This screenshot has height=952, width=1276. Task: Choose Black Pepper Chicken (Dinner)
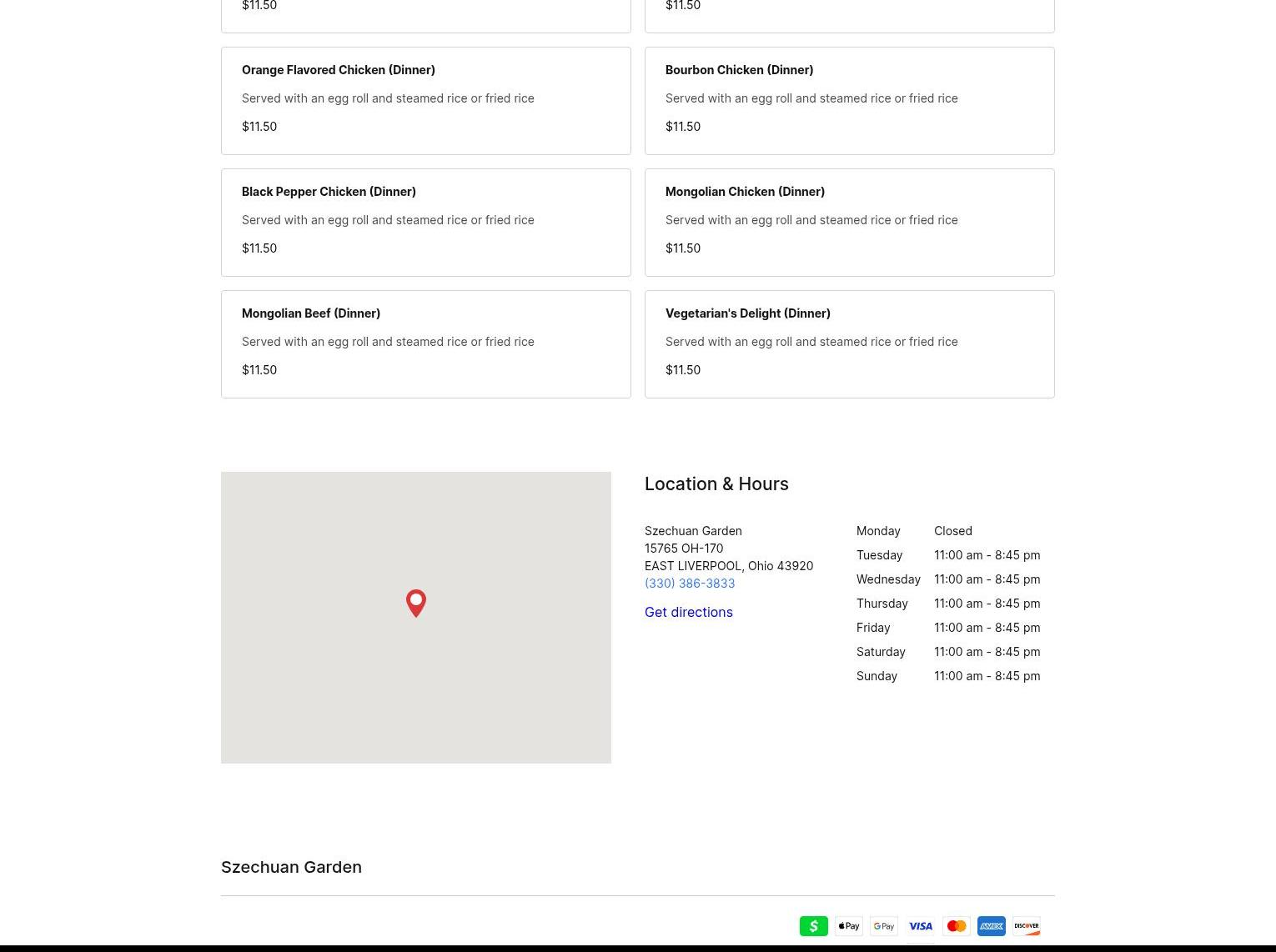tap(425, 223)
